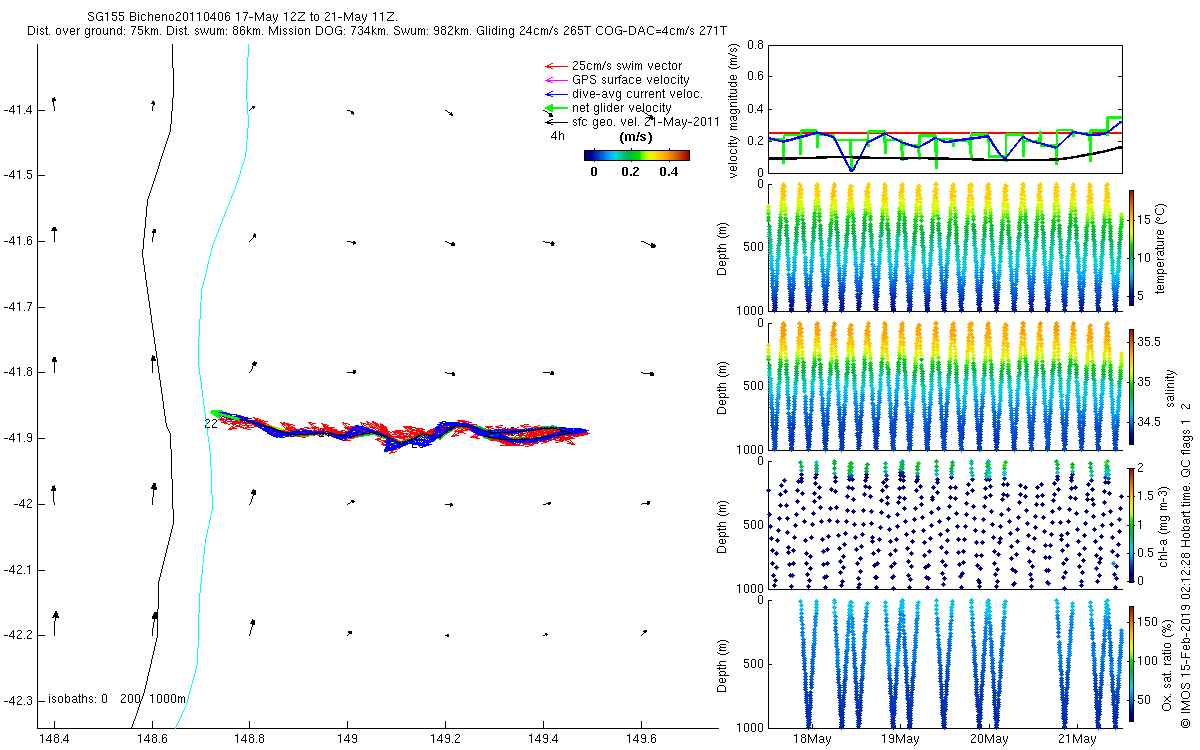Click the chl-a depth profile panel

[x=944, y=524]
